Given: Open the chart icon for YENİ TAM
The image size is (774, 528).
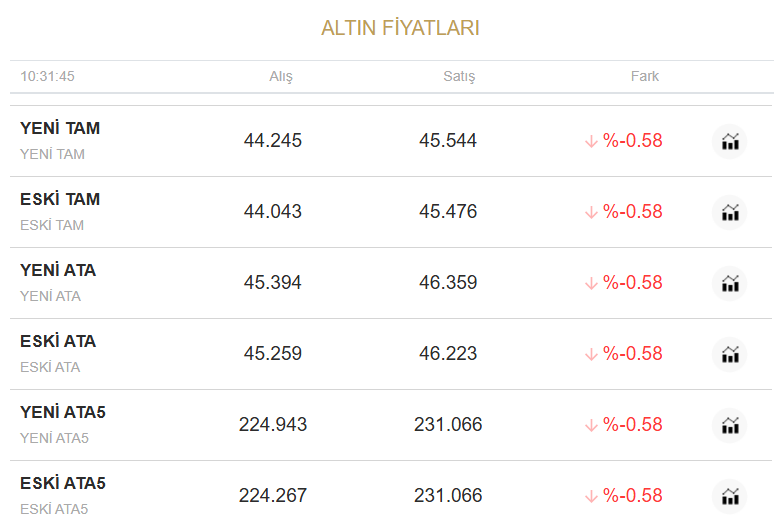Looking at the screenshot, I should [730, 142].
